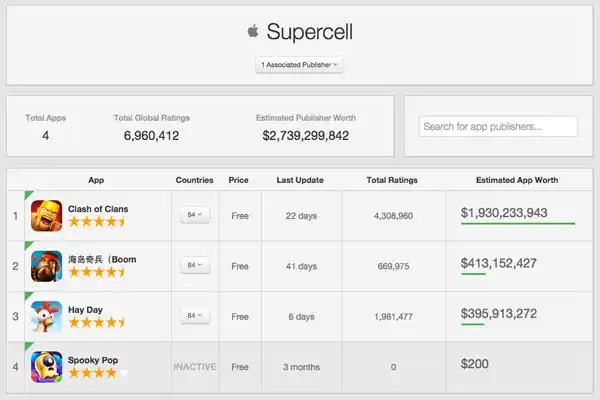Sort by the App column header

point(96,180)
